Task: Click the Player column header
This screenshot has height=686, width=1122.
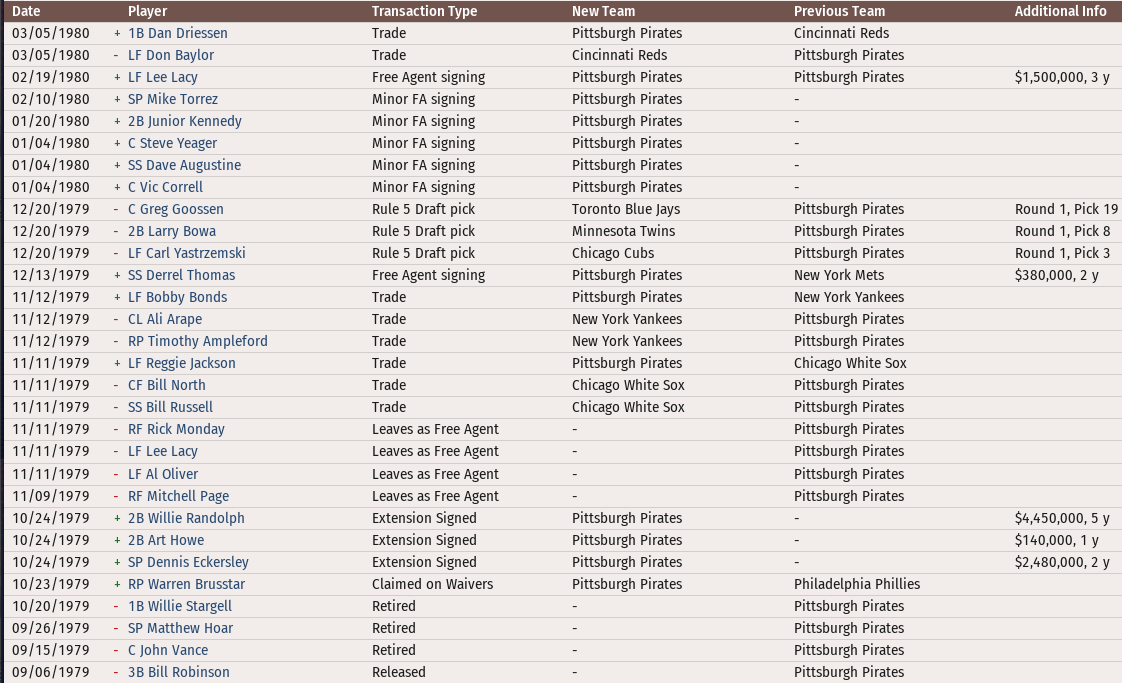Action: tap(147, 11)
